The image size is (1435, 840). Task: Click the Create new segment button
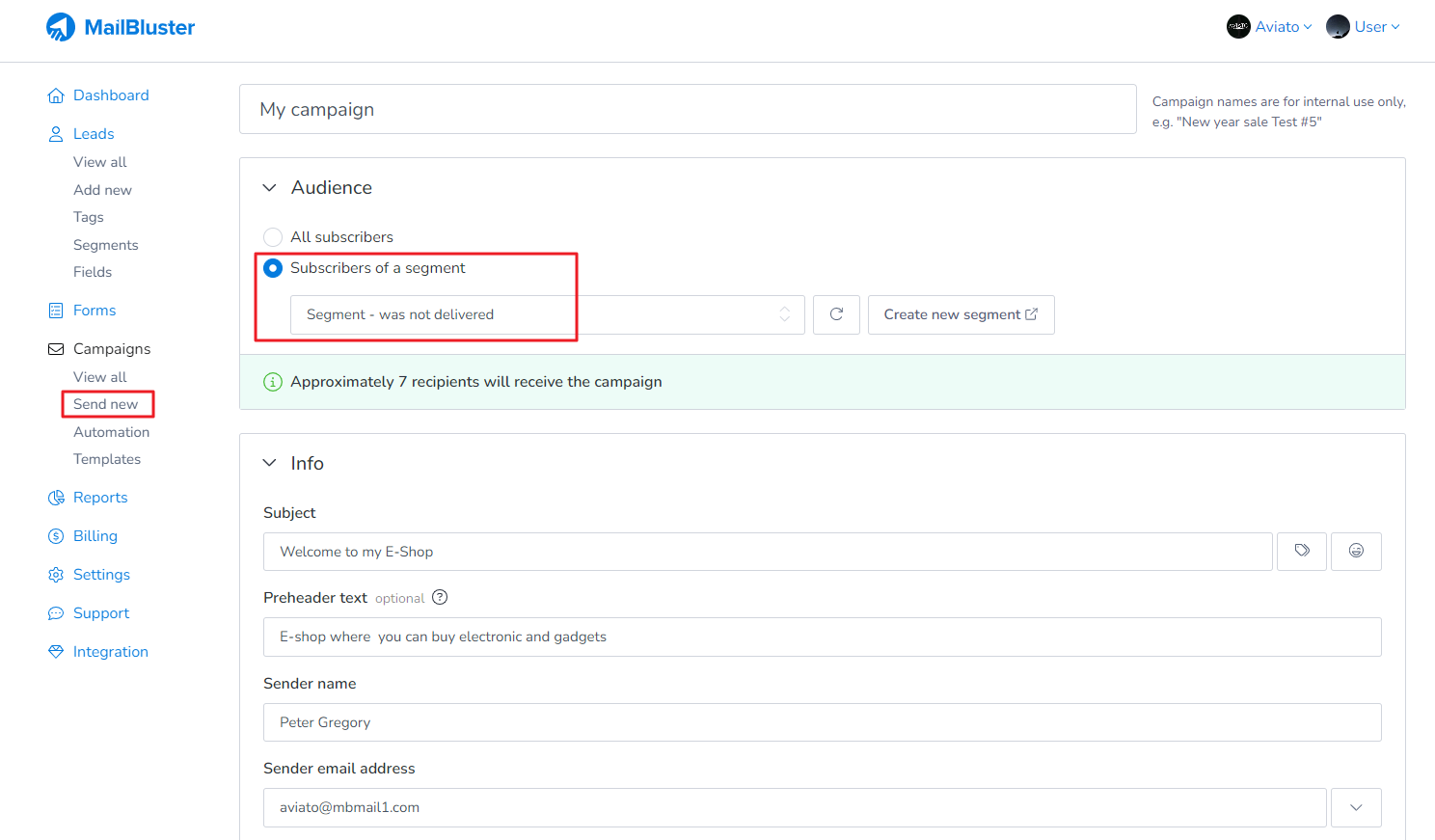(961, 314)
